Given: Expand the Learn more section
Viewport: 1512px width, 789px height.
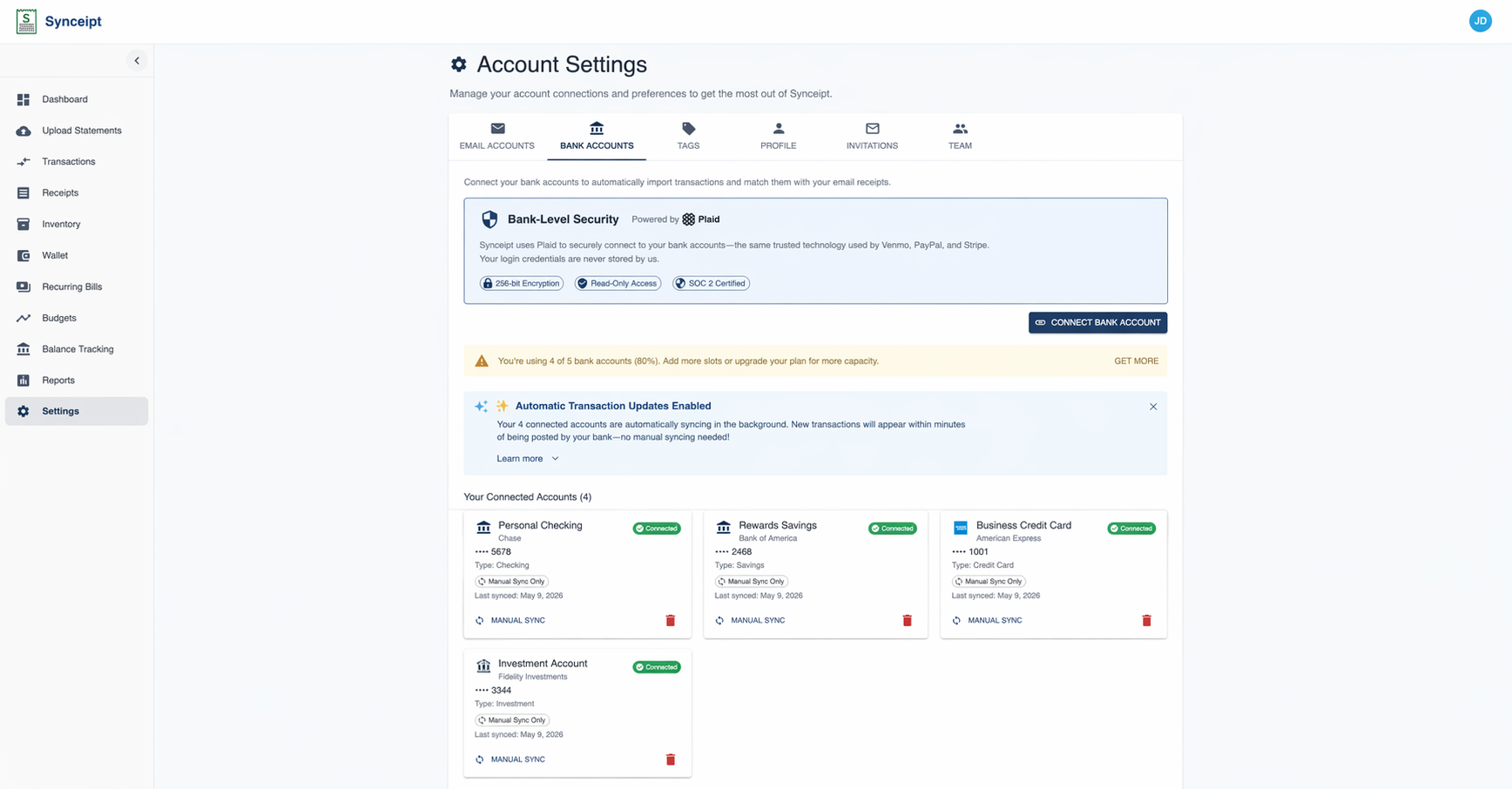Looking at the screenshot, I should point(527,458).
